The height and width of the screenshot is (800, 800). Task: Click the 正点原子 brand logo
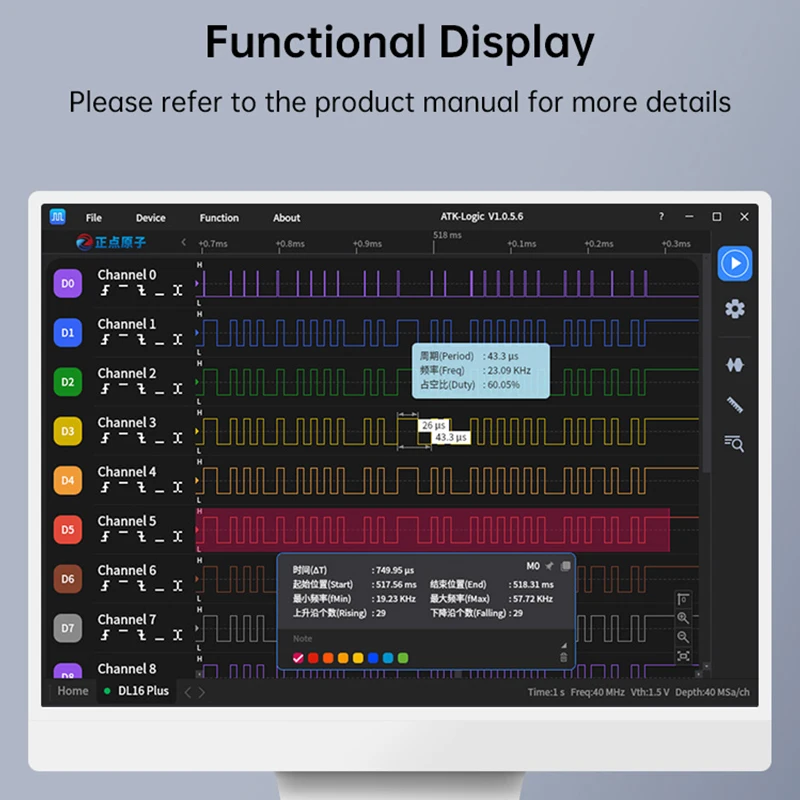(111, 242)
